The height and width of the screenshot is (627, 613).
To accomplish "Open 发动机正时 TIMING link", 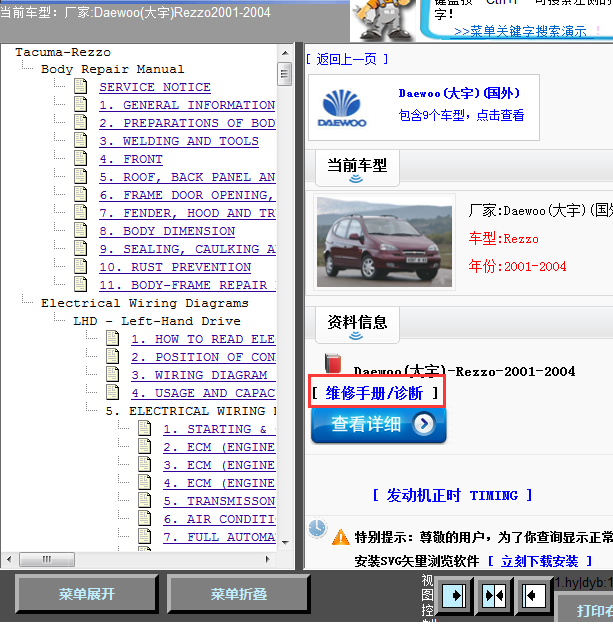I will (452, 495).
